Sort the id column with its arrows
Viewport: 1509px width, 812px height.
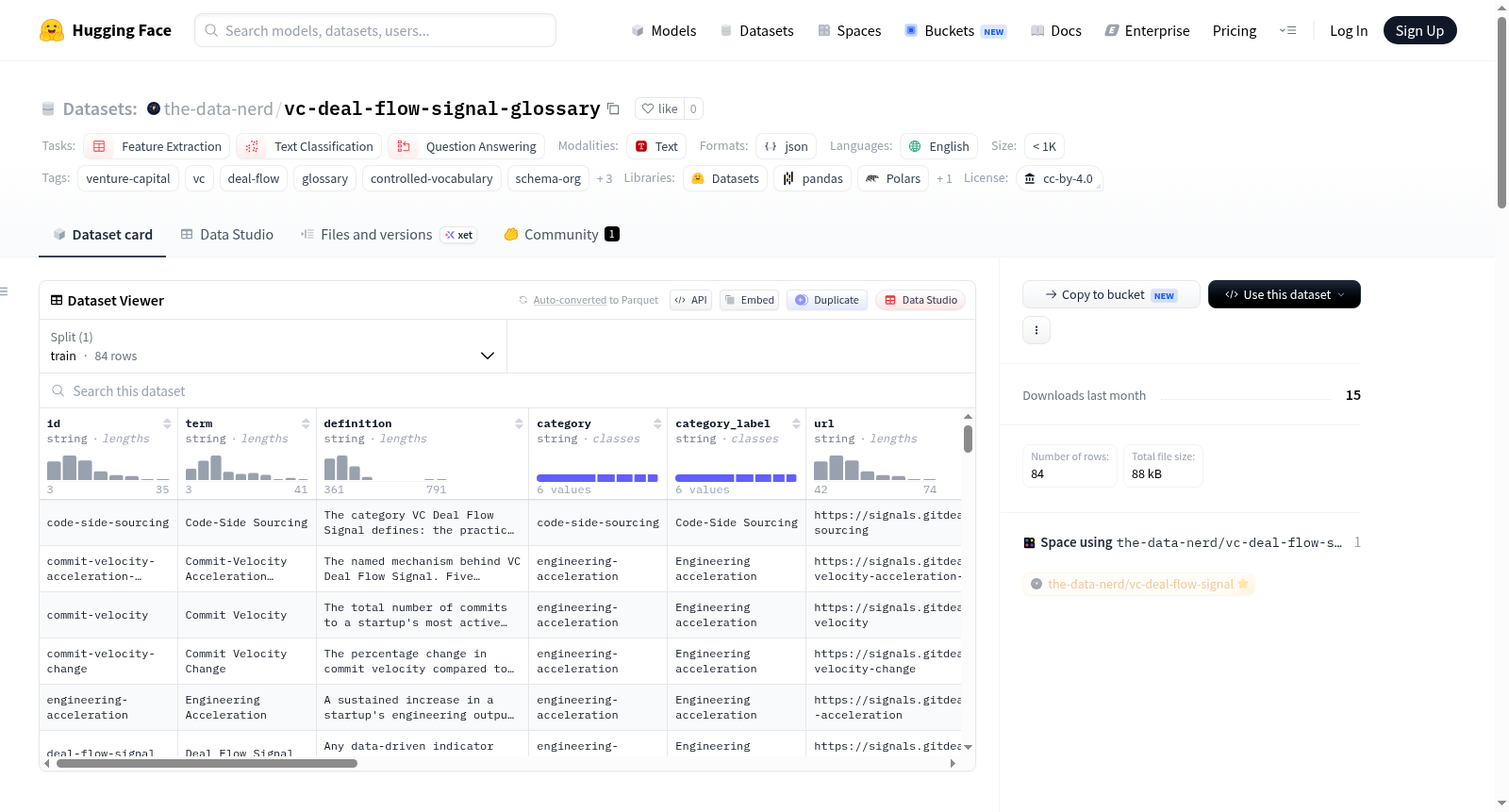coord(167,423)
